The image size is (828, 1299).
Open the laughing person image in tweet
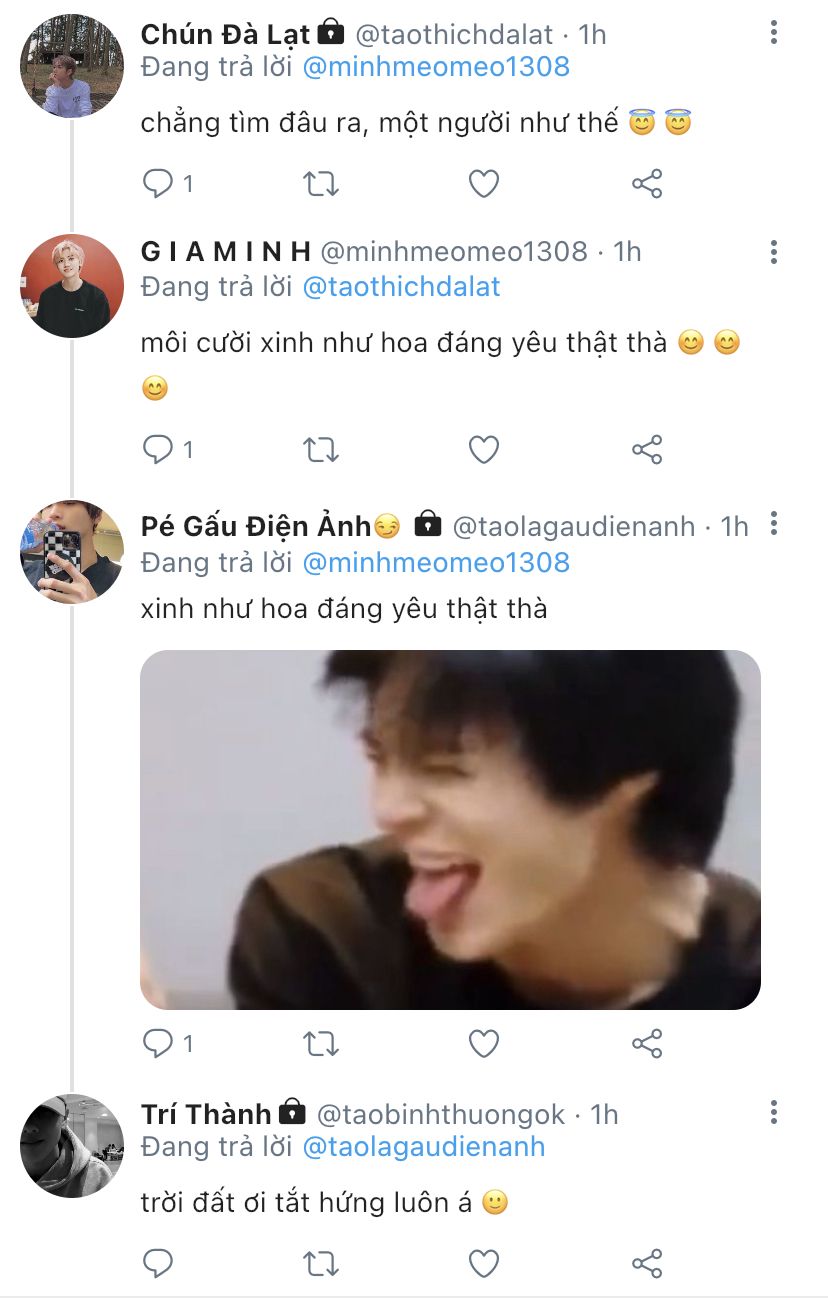450,829
